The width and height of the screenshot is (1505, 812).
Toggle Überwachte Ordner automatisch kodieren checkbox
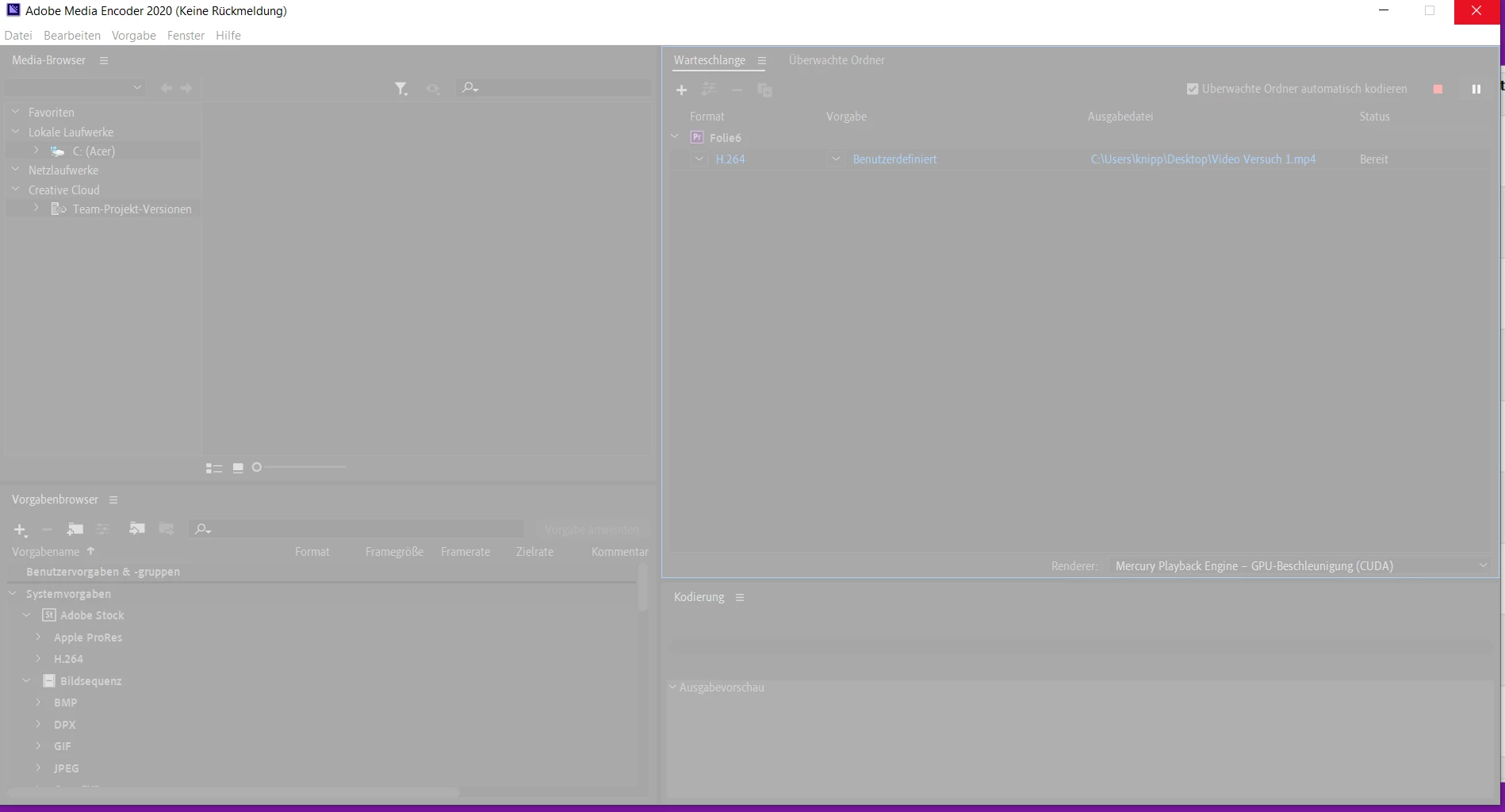tap(1193, 89)
